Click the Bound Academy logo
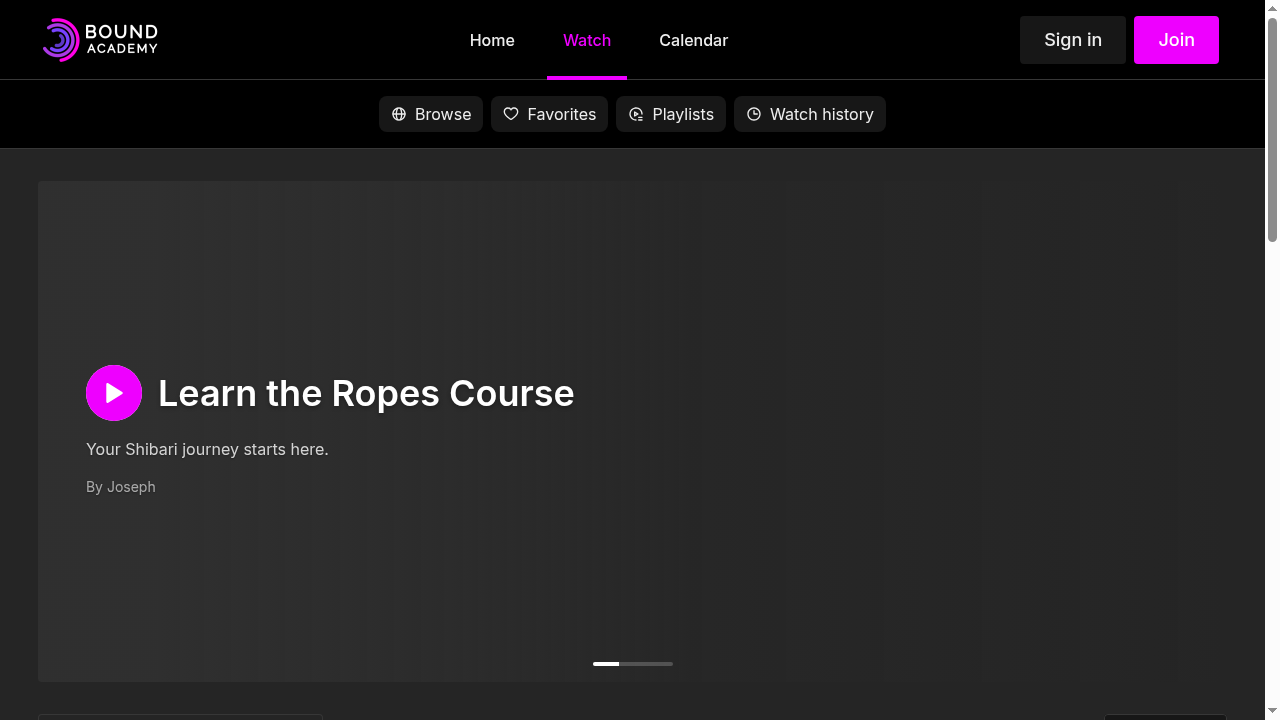 click(x=100, y=40)
